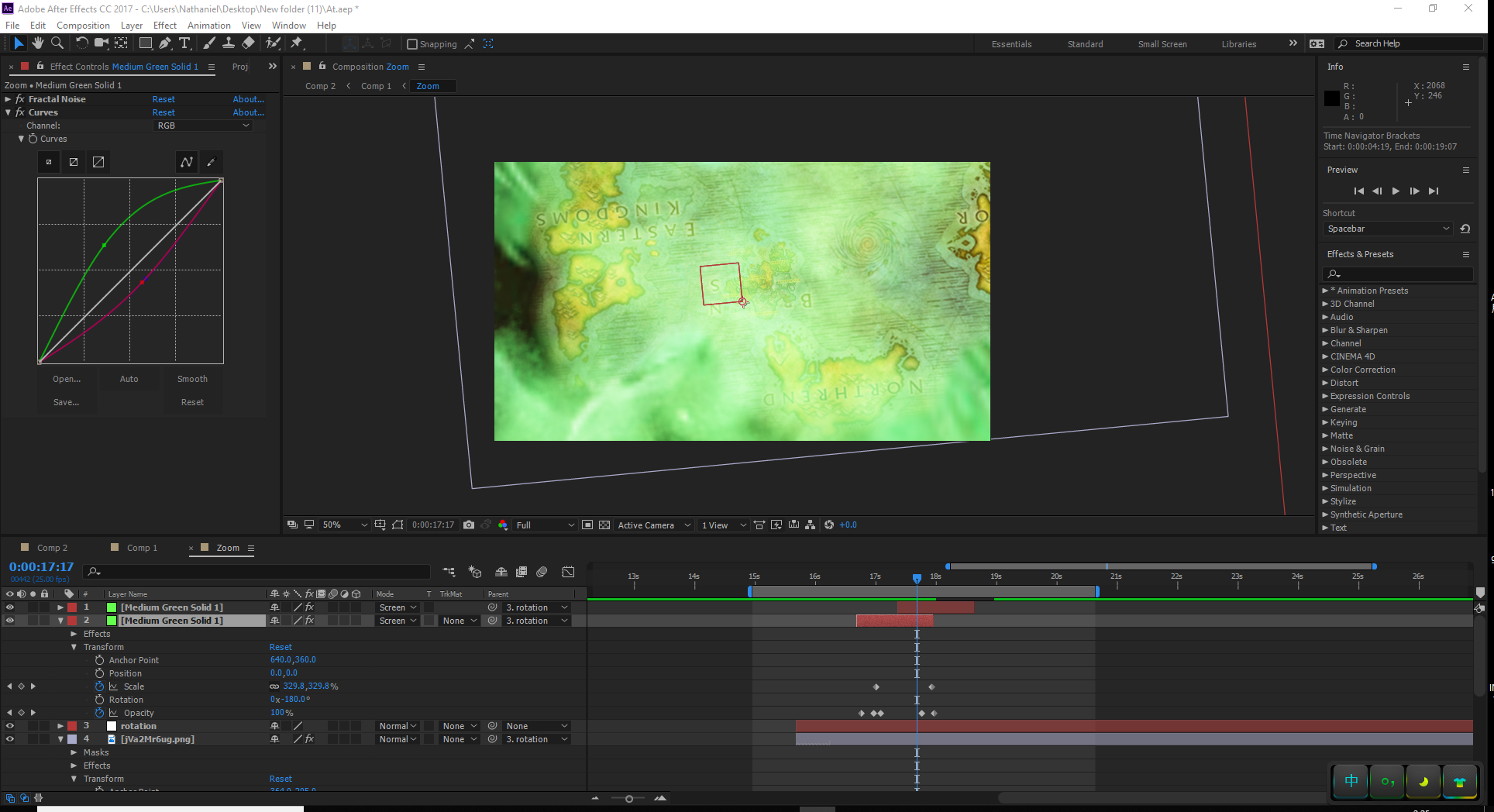Click the timeline zoom slider handle
Screen dimensions: 1494x812
(x=628, y=798)
